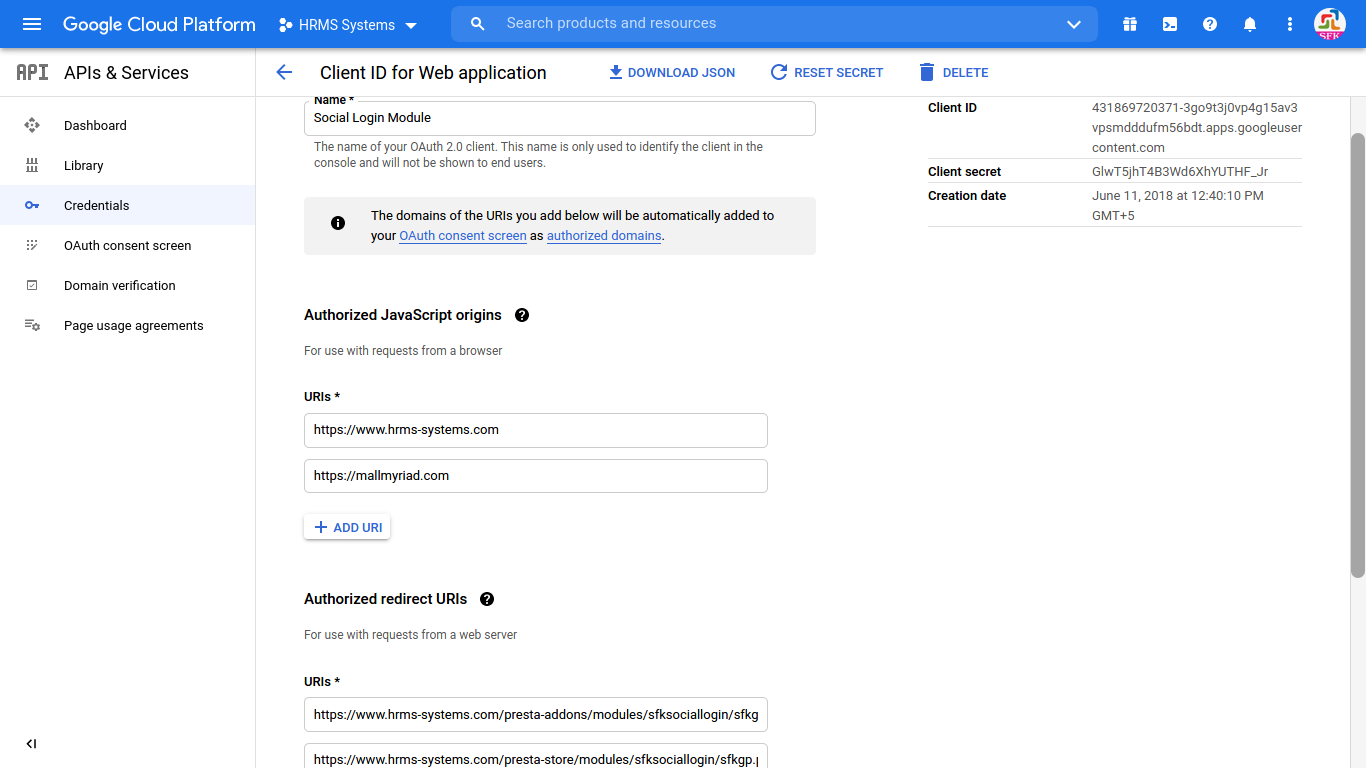Reset the client secret
Image resolution: width=1366 pixels, height=768 pixels.
pos(827,73)
